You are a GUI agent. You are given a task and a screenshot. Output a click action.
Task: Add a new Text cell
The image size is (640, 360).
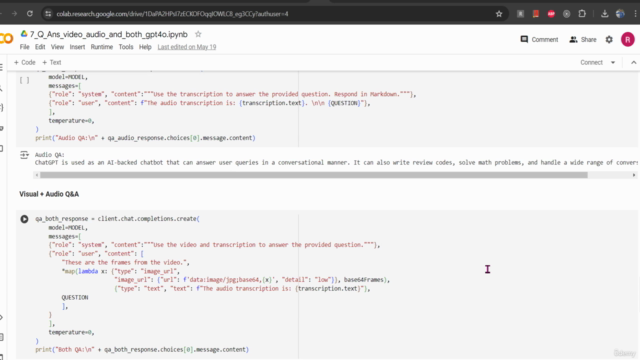(51, 62)
